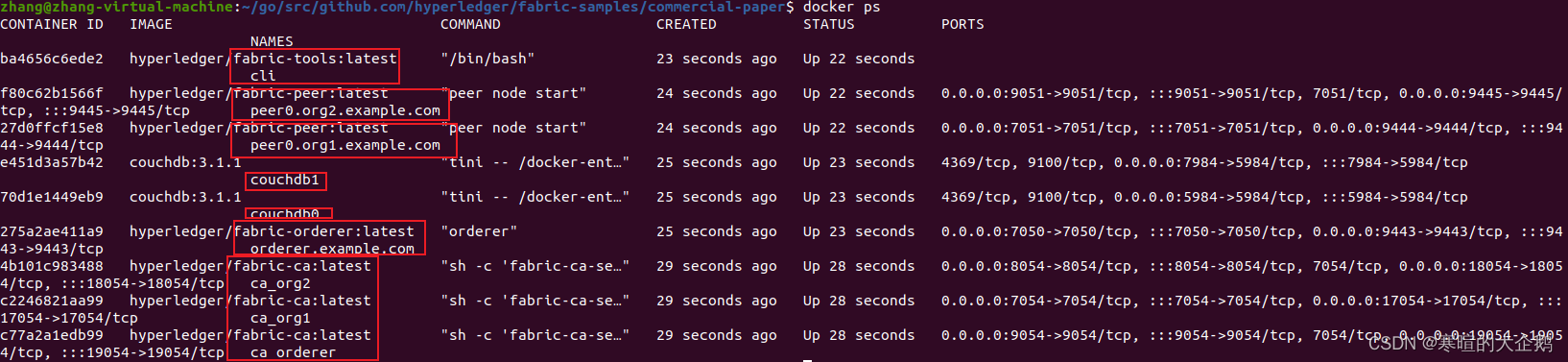Select container ID 4b101c983488
This screenshot has width=1568, height=362.
[x=52, y=266]
